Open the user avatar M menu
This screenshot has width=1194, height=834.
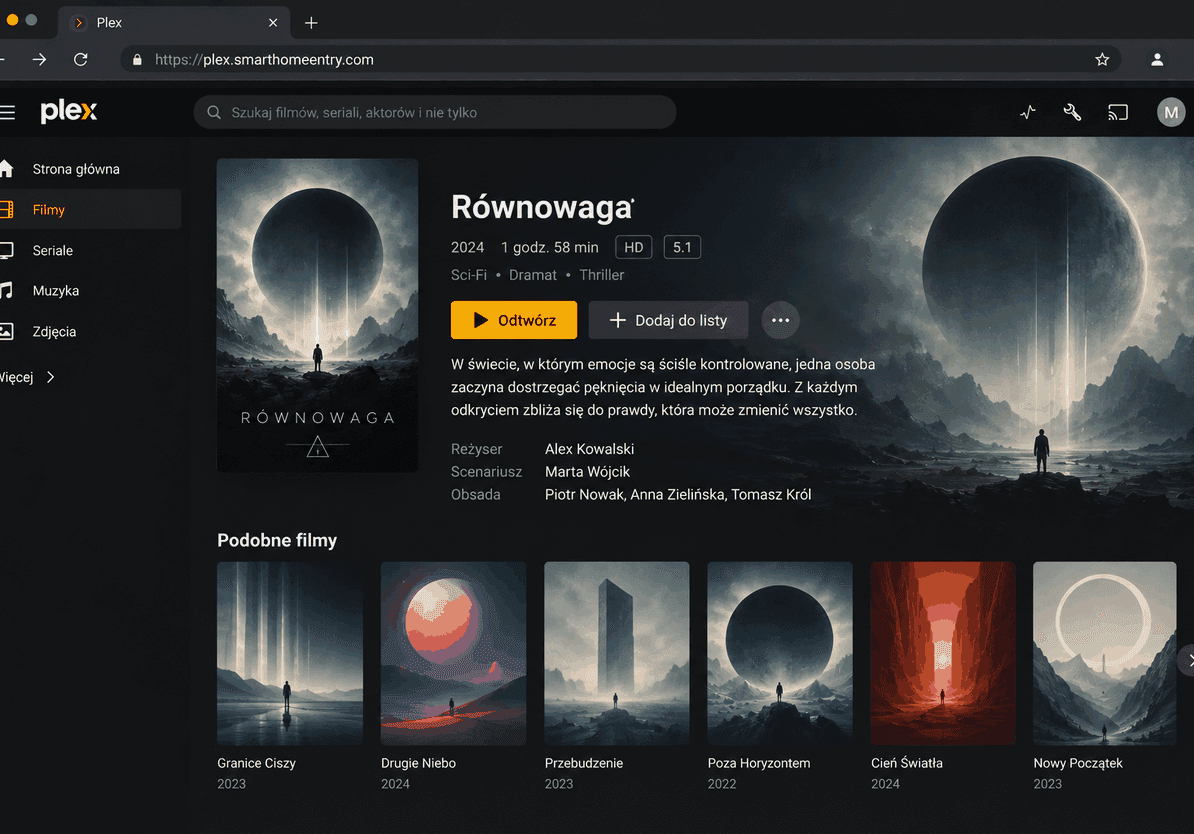pyautogui.click(x=1171, y=113)
